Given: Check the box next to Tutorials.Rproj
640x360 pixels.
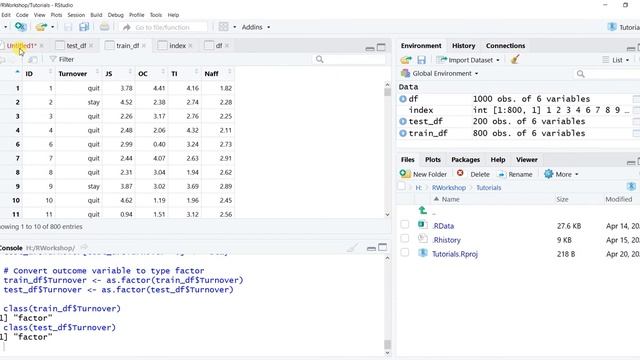Looking at the screenshot, I should click(404, 253).
